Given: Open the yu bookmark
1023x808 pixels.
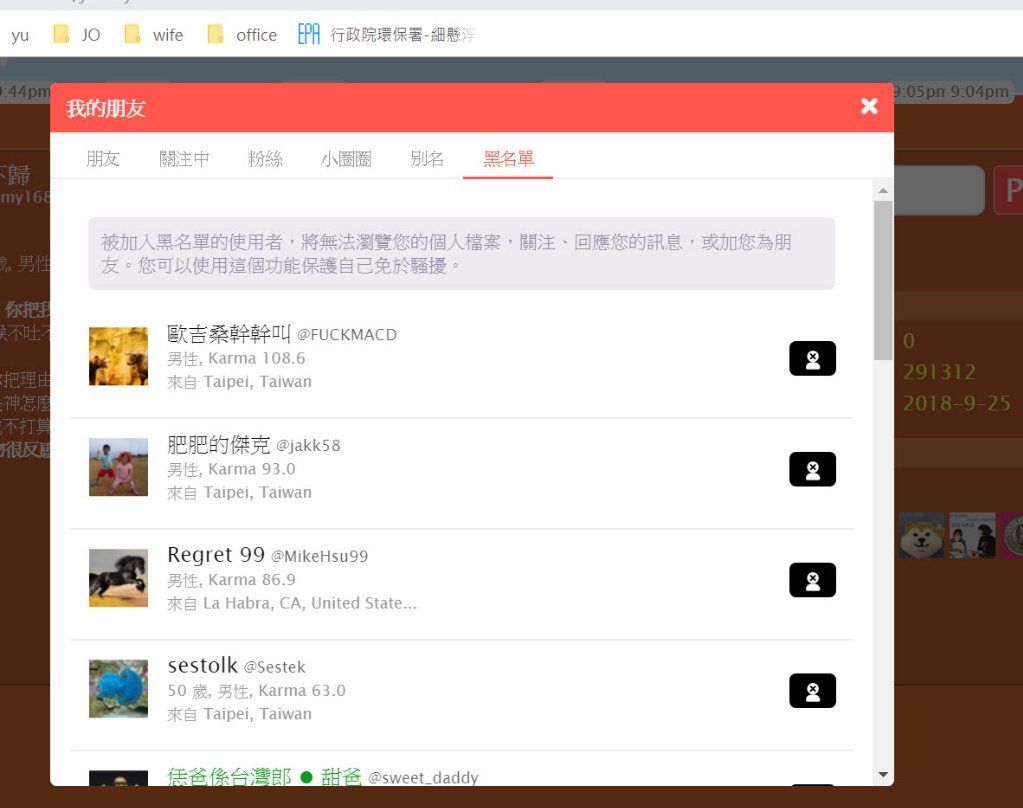Looking at the screenshot, I should [20, 35].
